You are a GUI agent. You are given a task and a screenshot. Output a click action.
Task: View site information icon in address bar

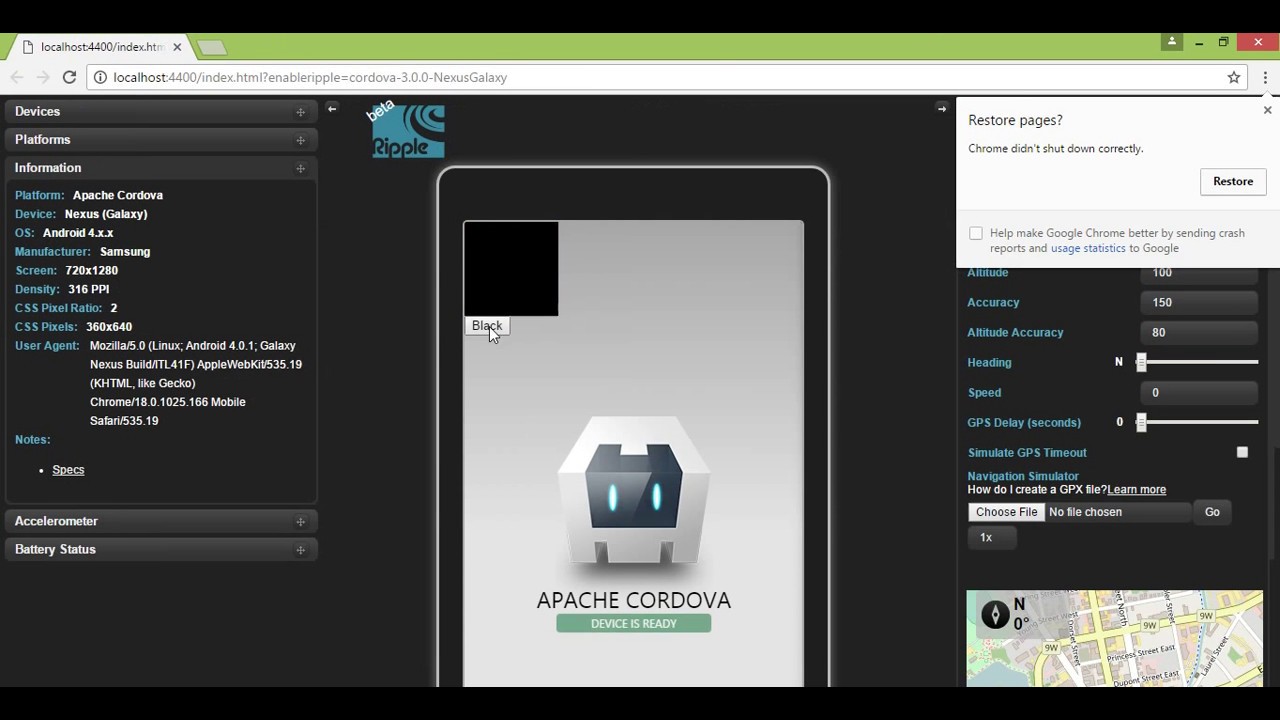point(100,77)
